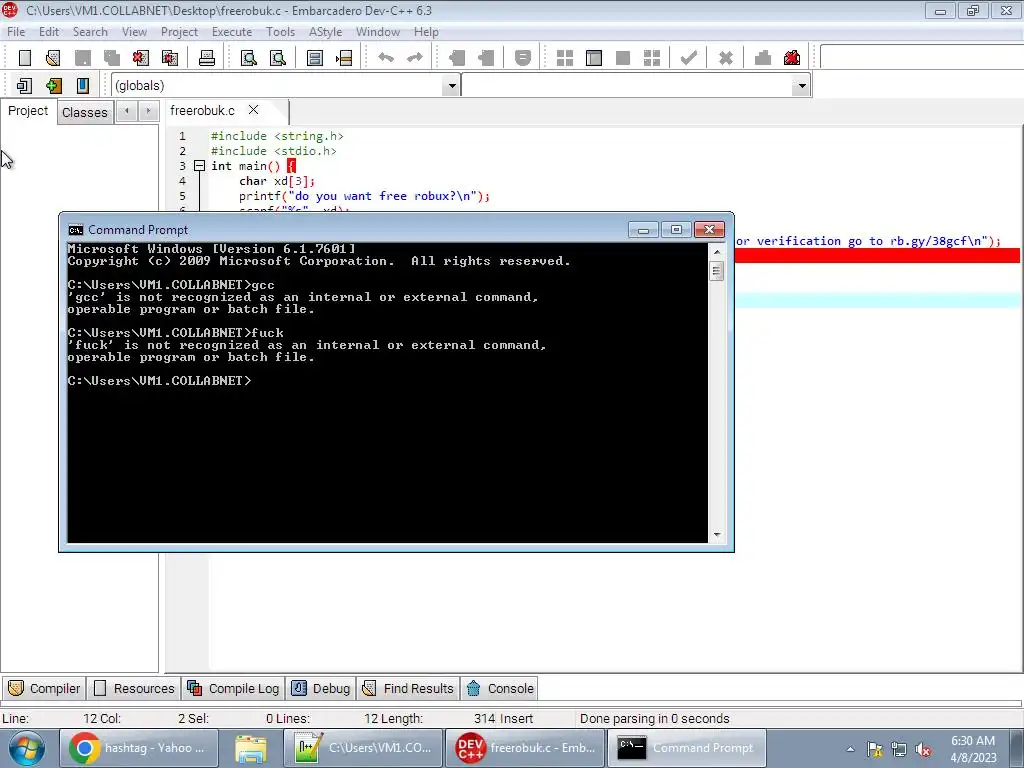Image resolution: width=1024 pixels, height=768 pixels.
Task: Open the Execute menu
Action: [x=232, y=32]
